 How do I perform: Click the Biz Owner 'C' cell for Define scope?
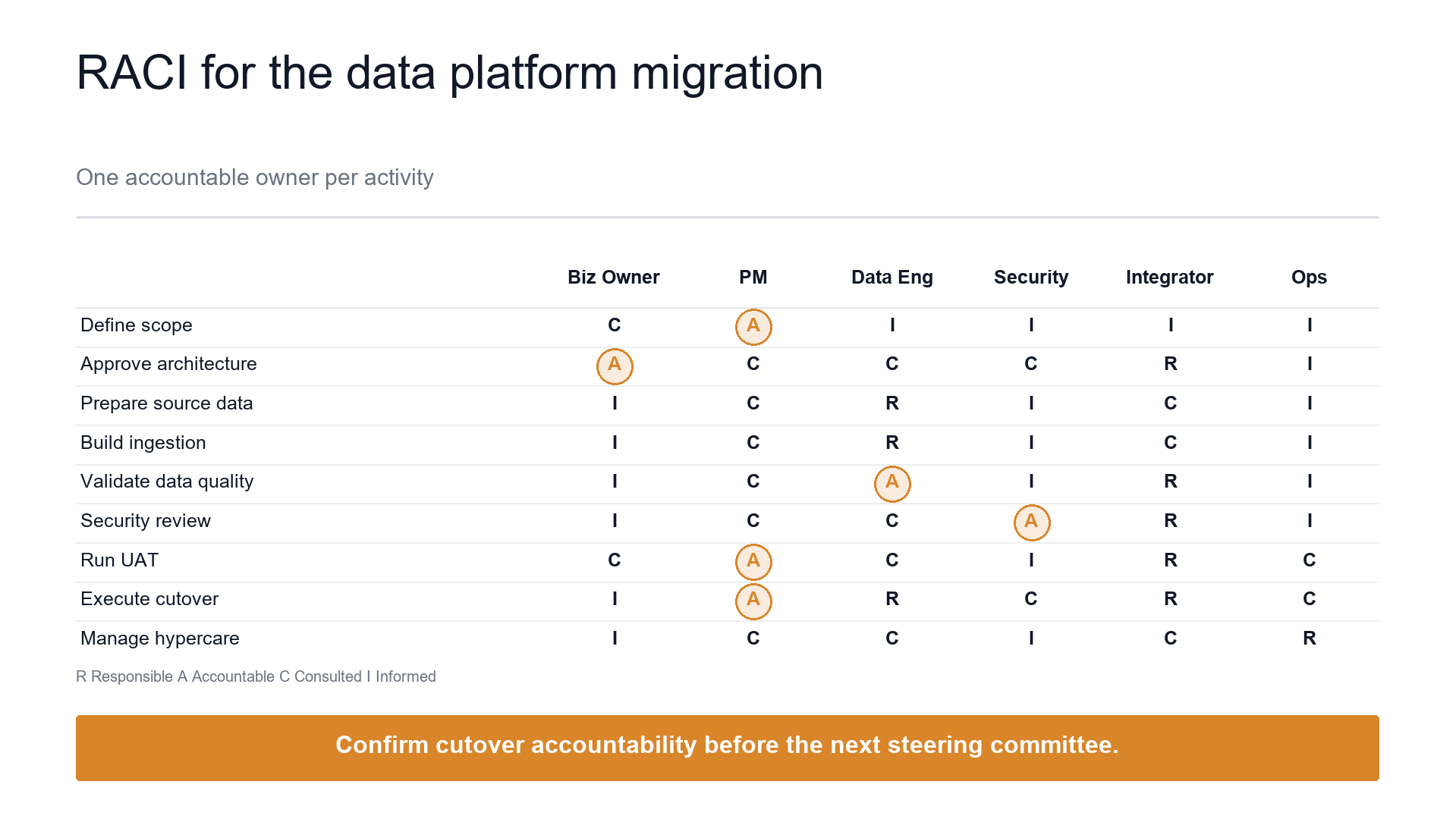pyautogui.click(x=615, y=325)
